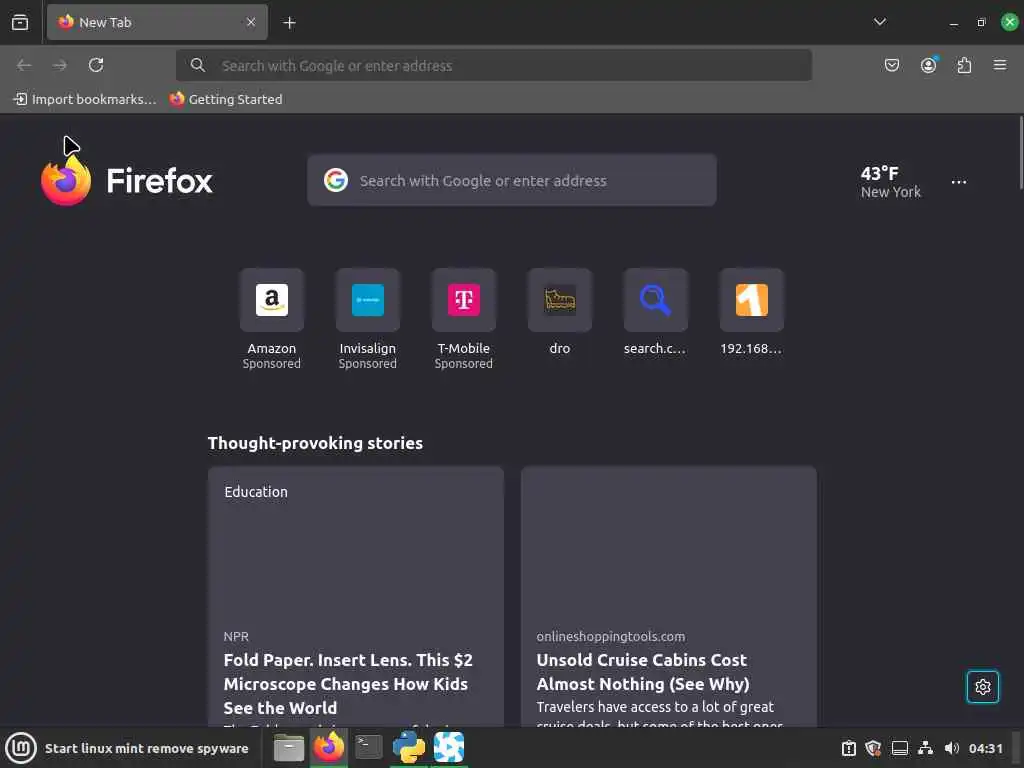Open Save to Pocket icon
The image size is (1024, 768).
(891, 65)
